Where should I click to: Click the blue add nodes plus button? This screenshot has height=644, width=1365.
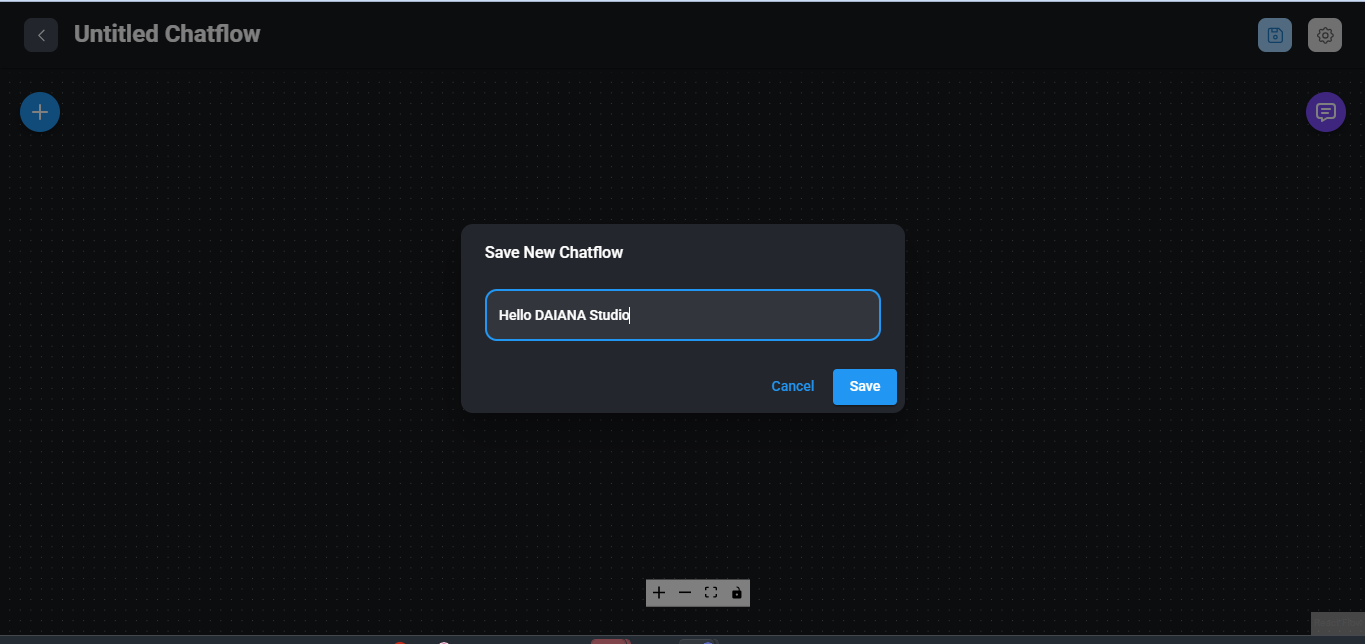(x=40, y=112)
